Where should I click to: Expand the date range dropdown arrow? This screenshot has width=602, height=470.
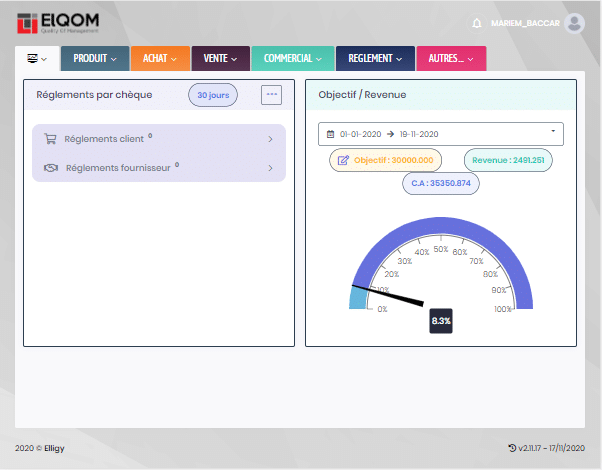tap(553, 131)
